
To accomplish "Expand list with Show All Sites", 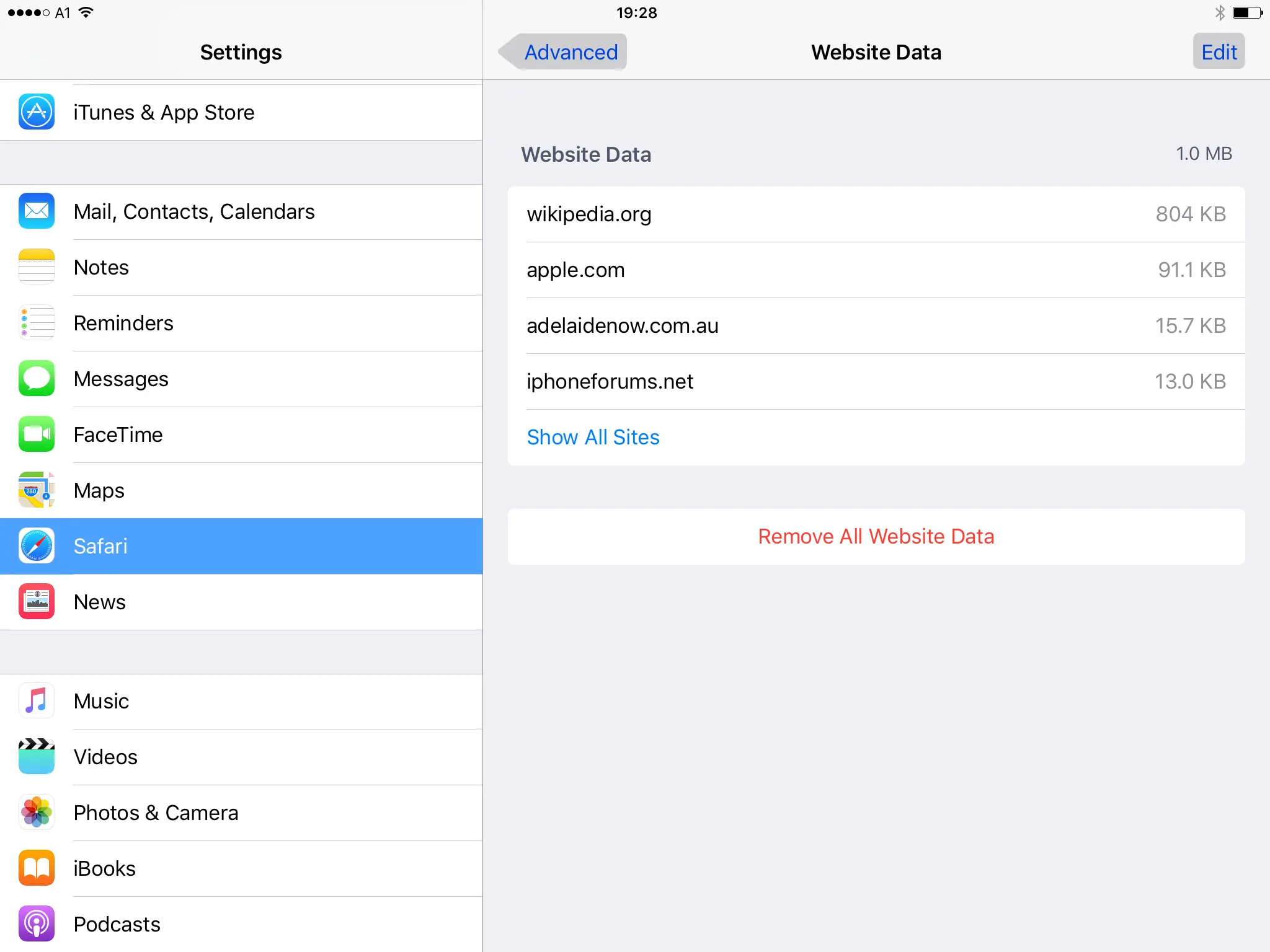I will (x=593, y=438).
